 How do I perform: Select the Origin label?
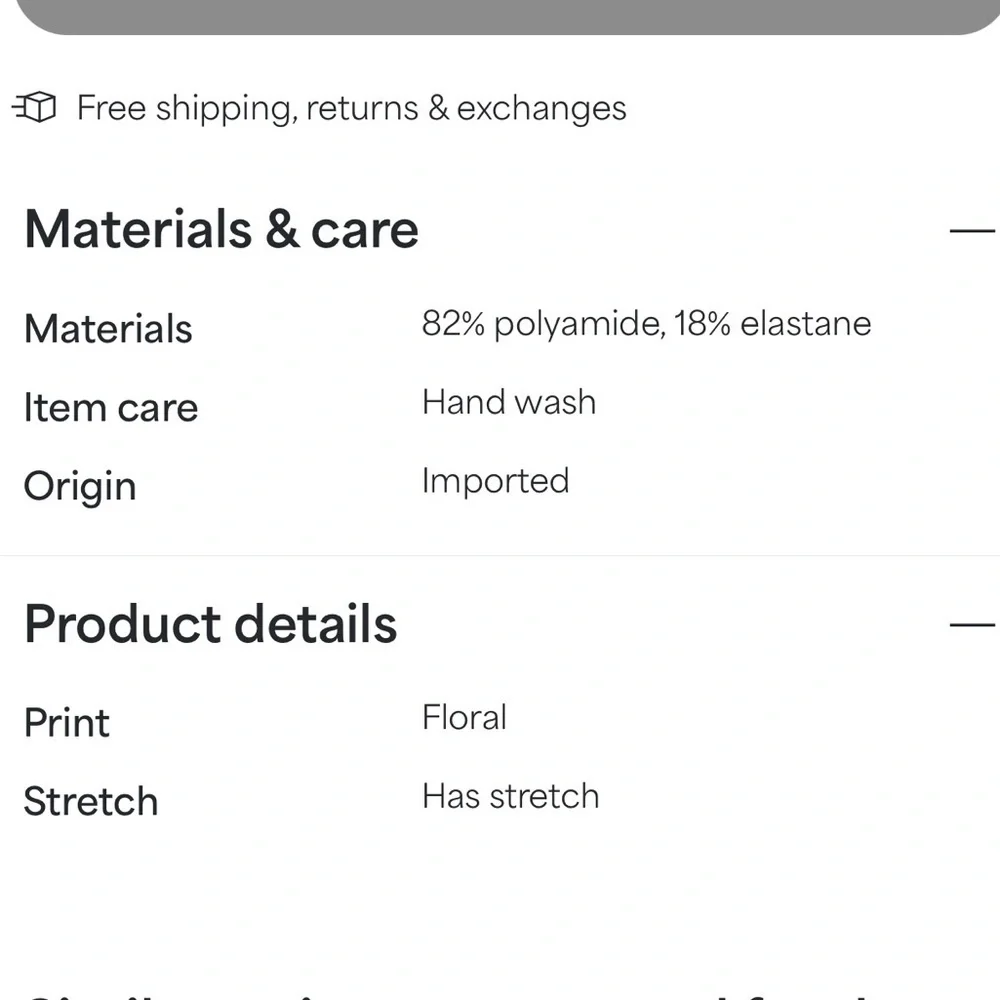click(x=80, y=487)
